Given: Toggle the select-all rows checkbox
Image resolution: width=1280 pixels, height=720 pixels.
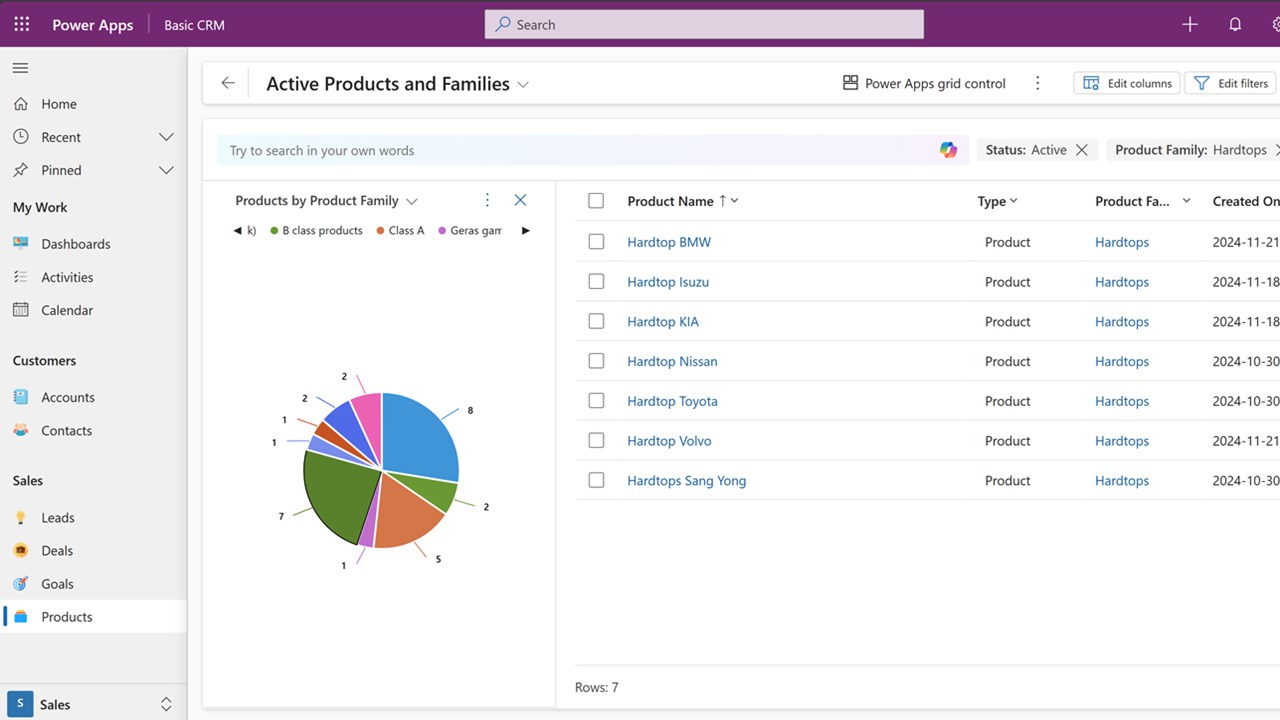Looking at the screenshot, I should coord(596,201).
